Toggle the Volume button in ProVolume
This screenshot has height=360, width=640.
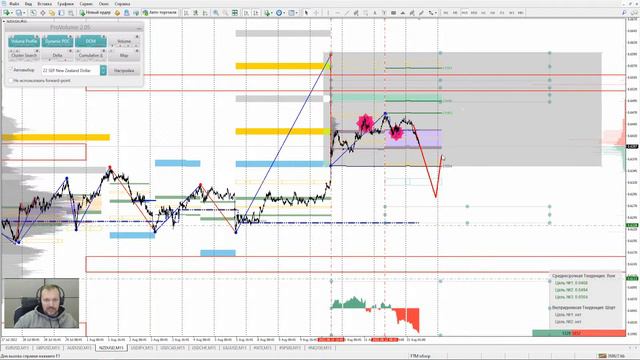coord(124,41)
